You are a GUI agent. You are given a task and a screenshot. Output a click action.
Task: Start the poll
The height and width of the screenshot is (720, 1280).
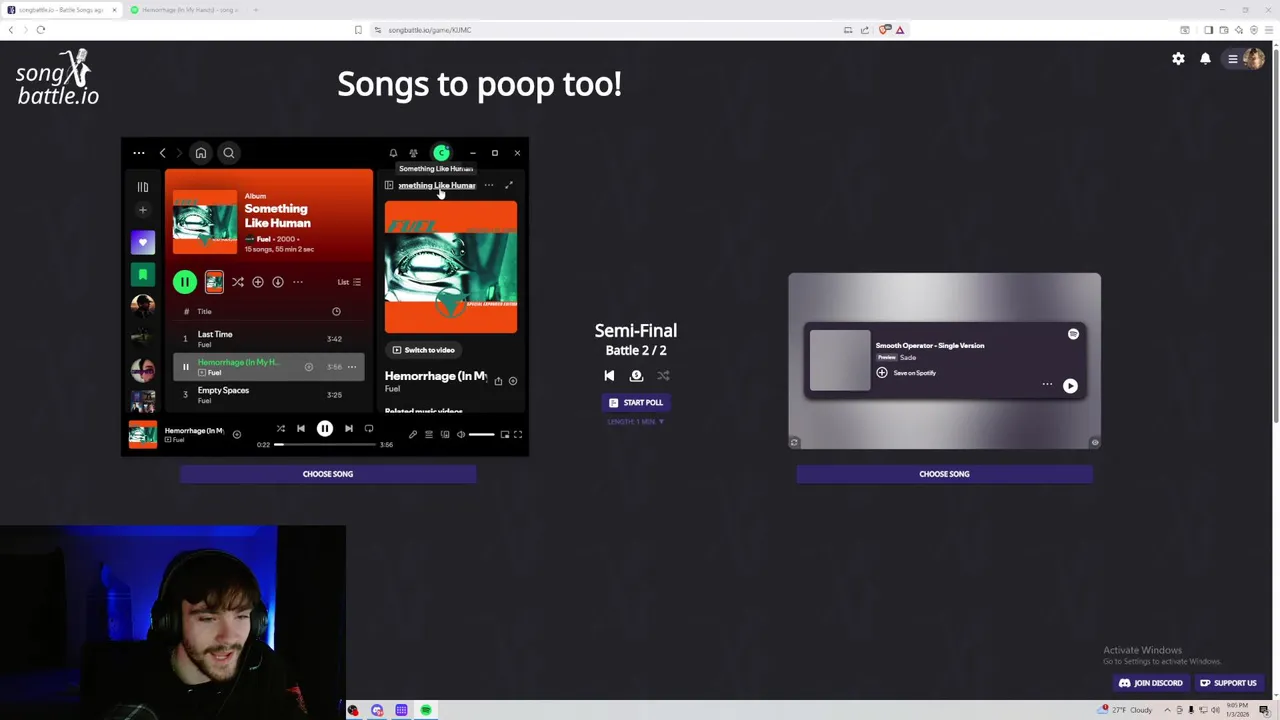pos(636,402)
